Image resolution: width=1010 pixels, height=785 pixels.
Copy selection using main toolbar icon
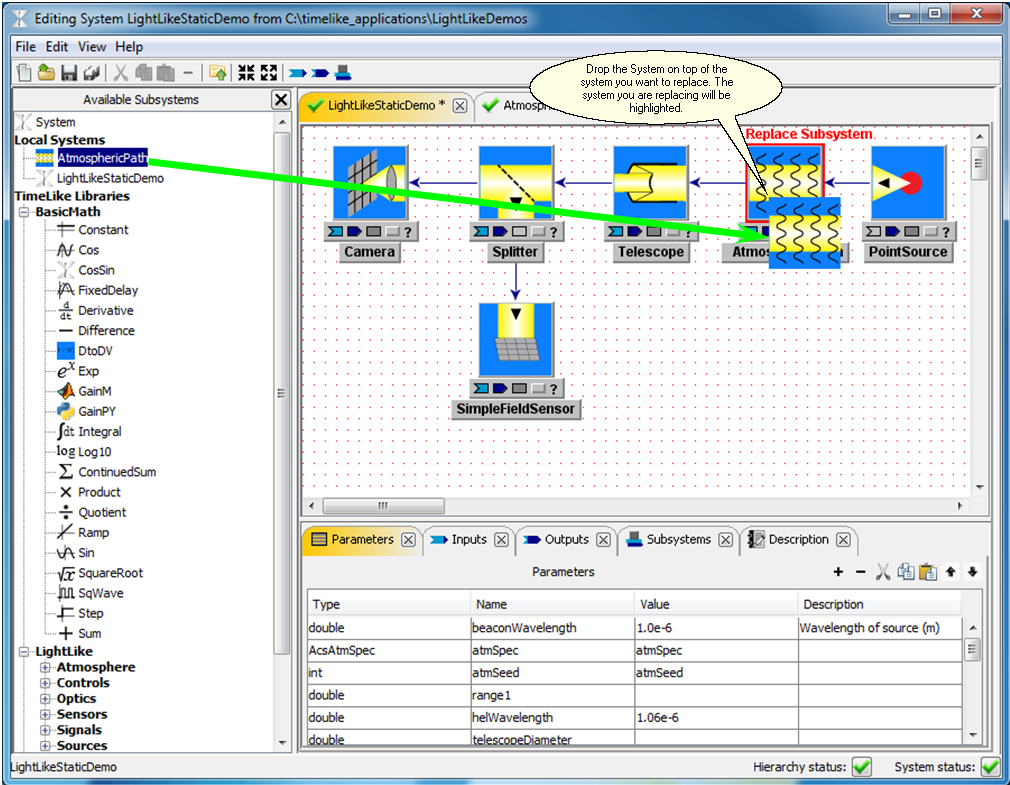point(143,73)
